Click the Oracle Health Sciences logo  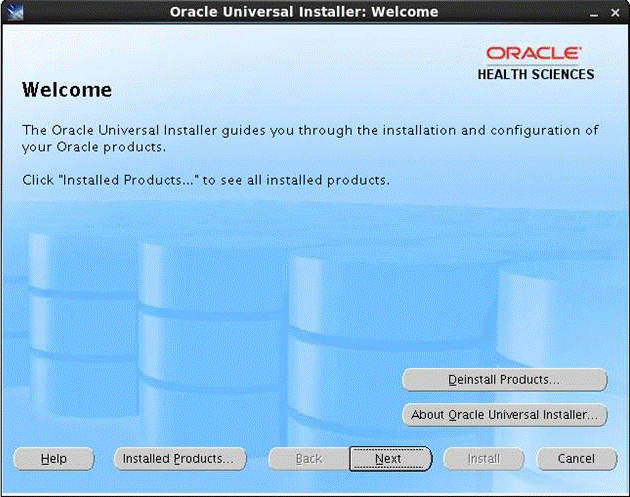pos(536,63)
